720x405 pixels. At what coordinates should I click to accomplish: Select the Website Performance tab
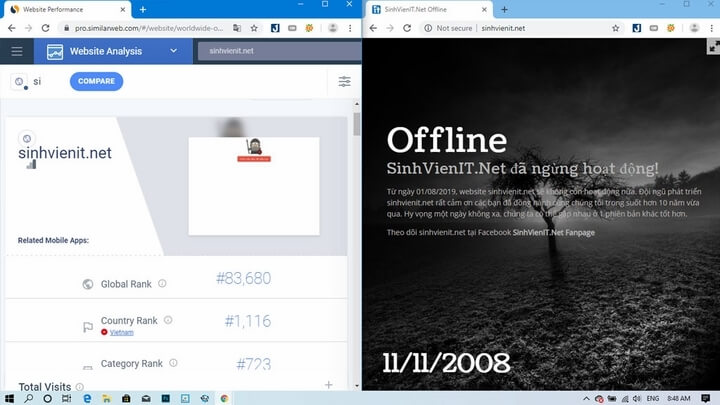click(x=67, y=9)
